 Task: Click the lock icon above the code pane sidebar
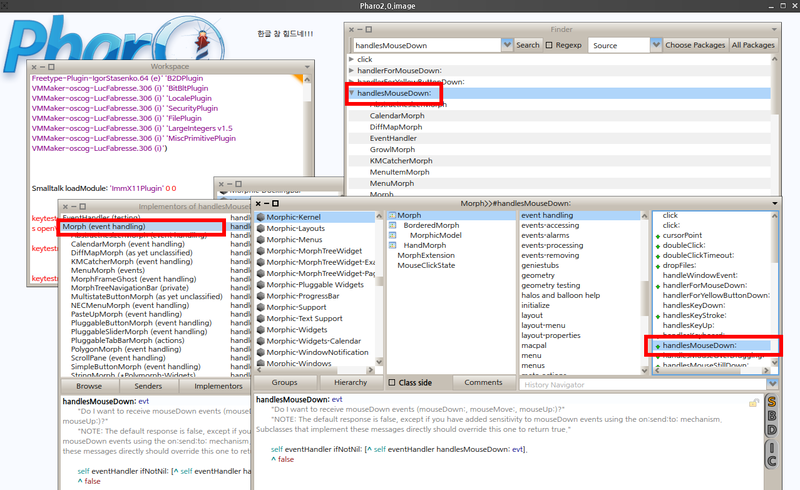click(755, 402)
